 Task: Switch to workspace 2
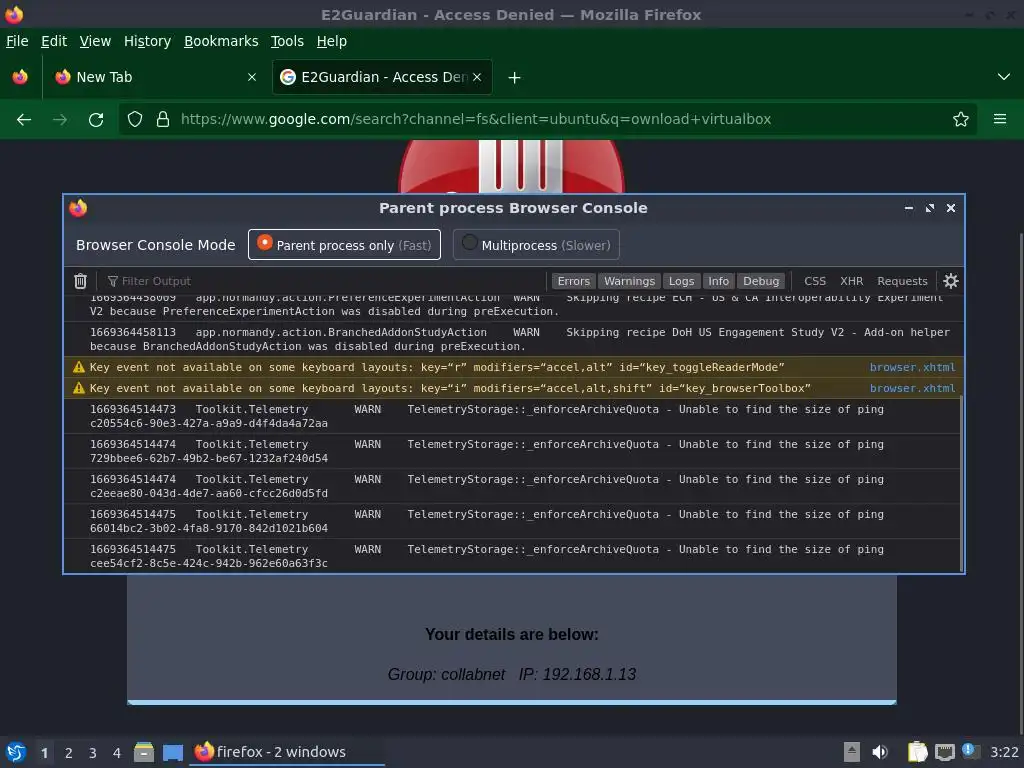tap(69, 753)
